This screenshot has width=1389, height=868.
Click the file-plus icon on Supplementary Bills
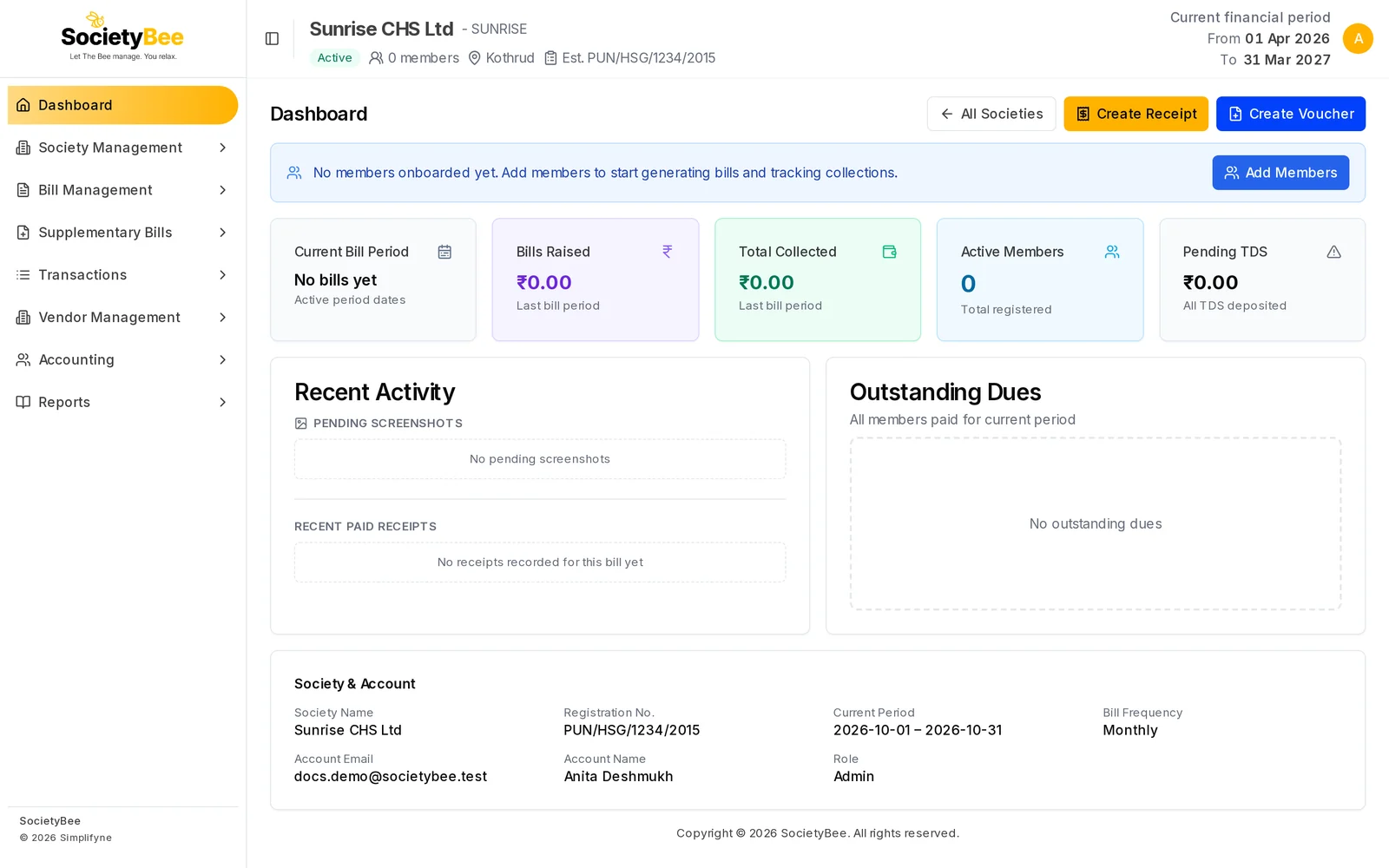tap(23, 233)
